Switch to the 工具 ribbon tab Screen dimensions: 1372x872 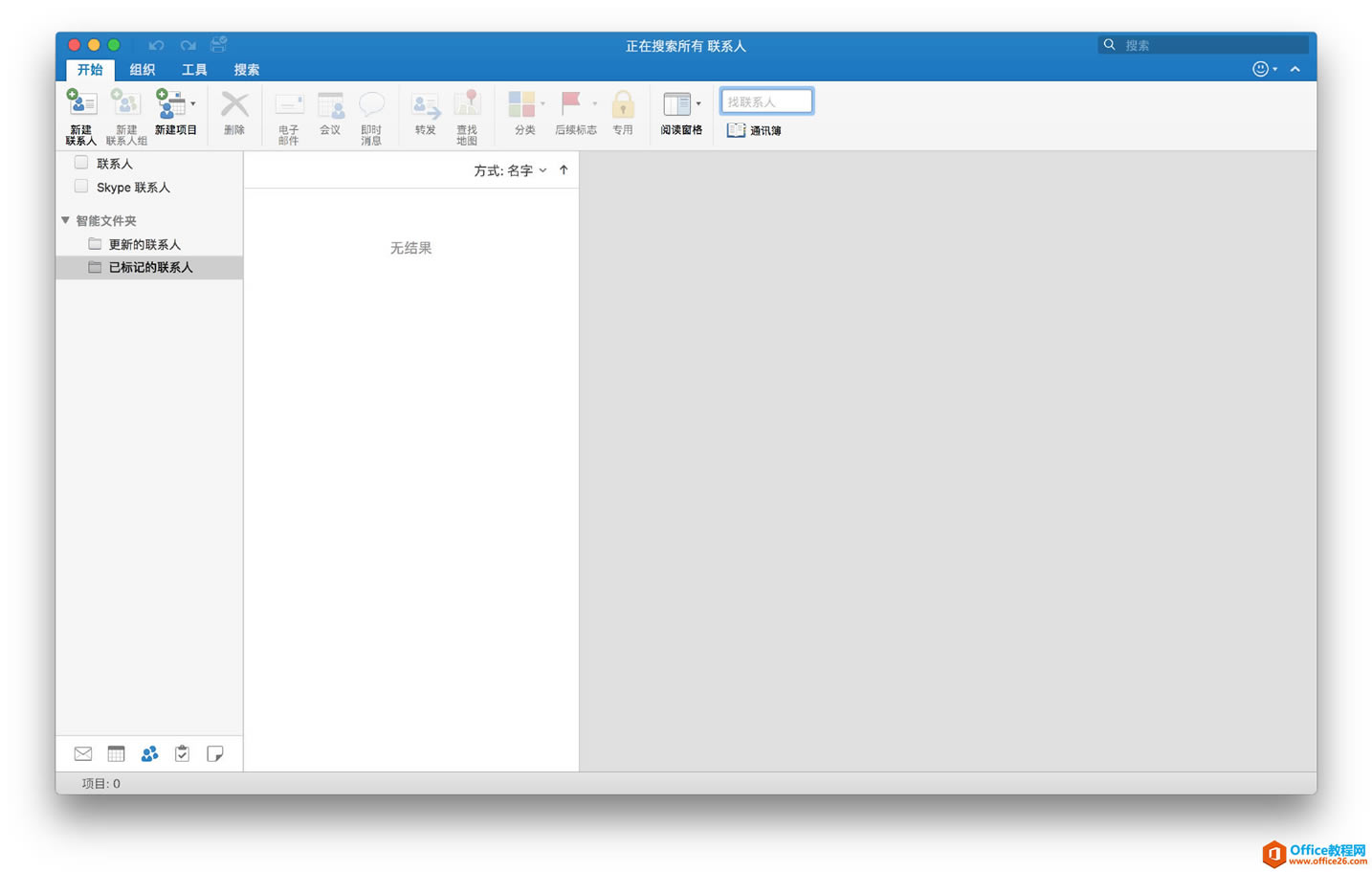[x=194, y=70]
